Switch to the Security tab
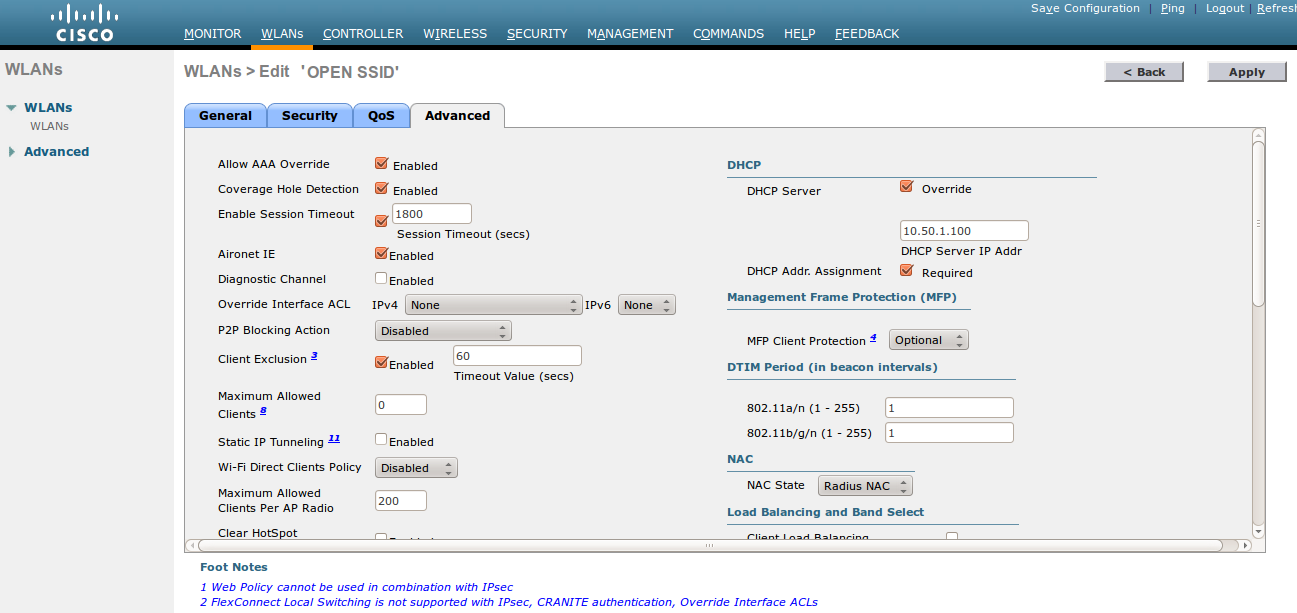 (309, 115)
